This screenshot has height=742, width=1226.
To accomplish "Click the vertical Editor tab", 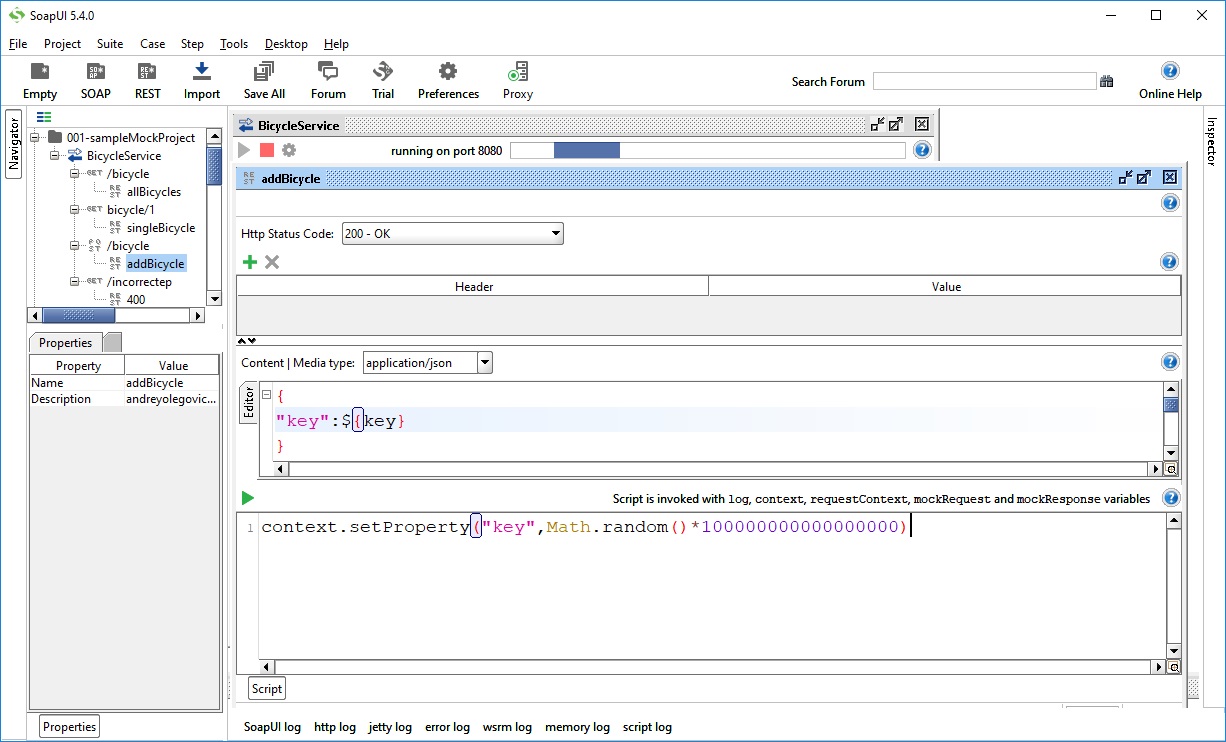I will click(250, 402).
